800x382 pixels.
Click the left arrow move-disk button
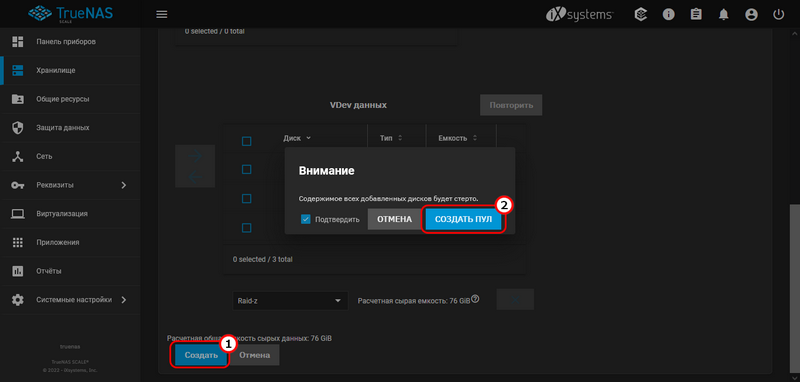coord(195,177)
